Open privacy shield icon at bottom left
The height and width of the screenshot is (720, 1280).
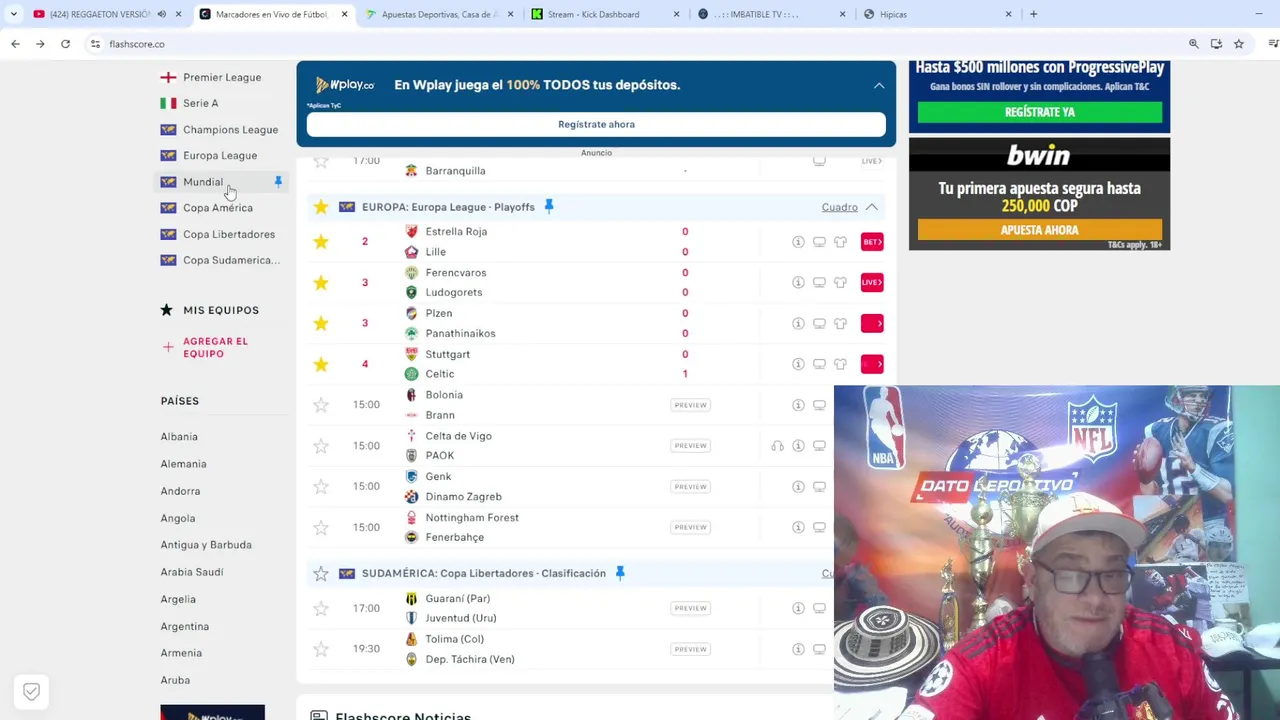pos(31,691)
